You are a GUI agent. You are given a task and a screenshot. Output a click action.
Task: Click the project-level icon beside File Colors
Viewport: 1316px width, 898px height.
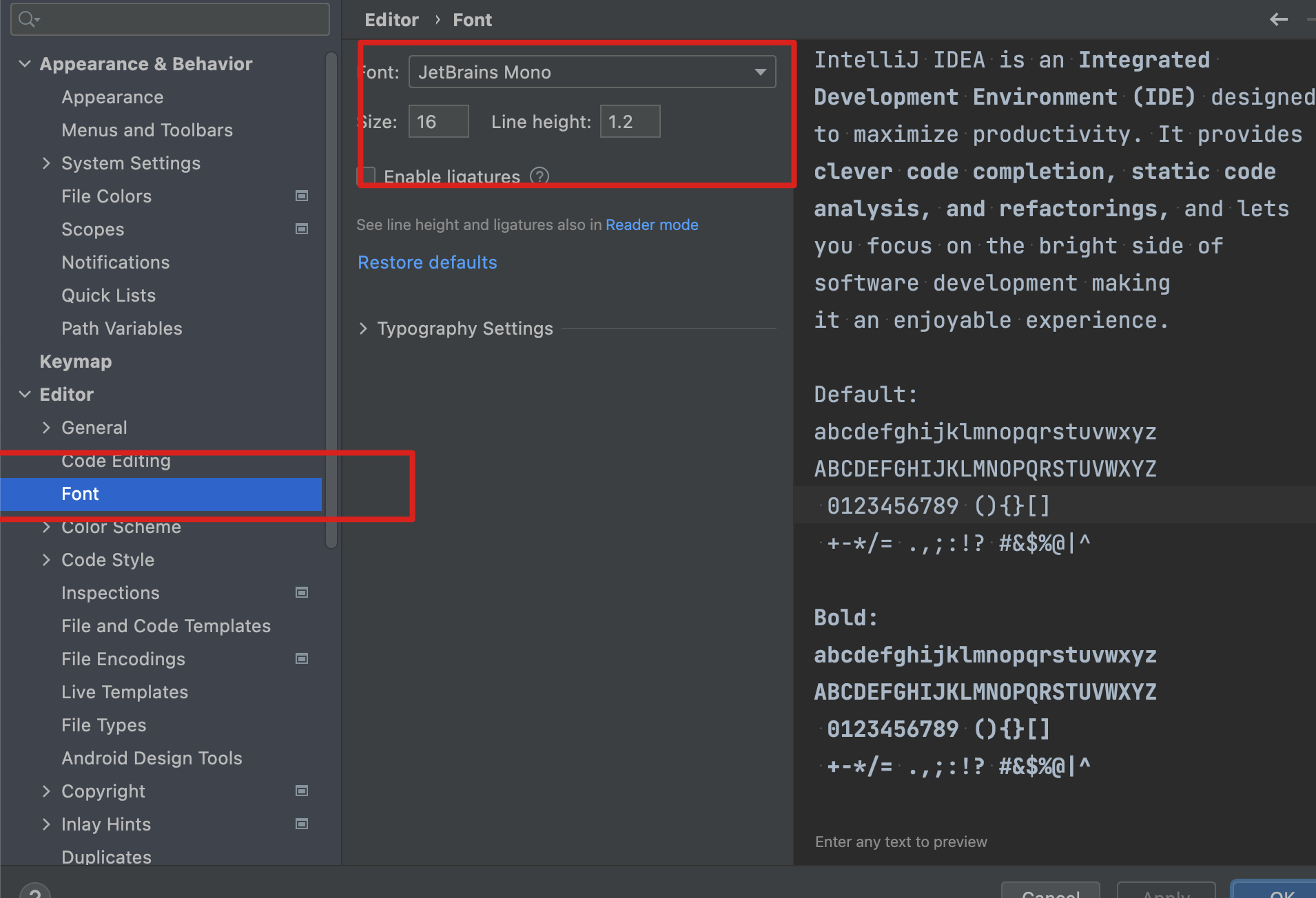302,196
